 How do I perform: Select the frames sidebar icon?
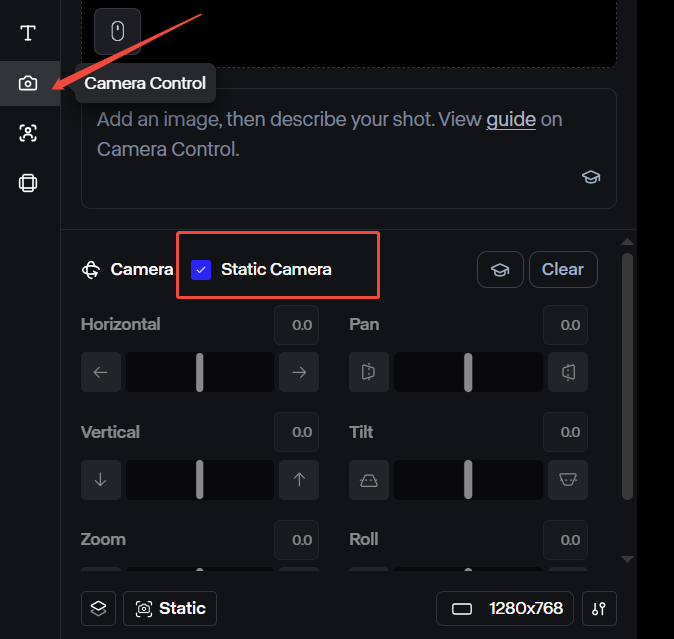click(x=28, y=183)
